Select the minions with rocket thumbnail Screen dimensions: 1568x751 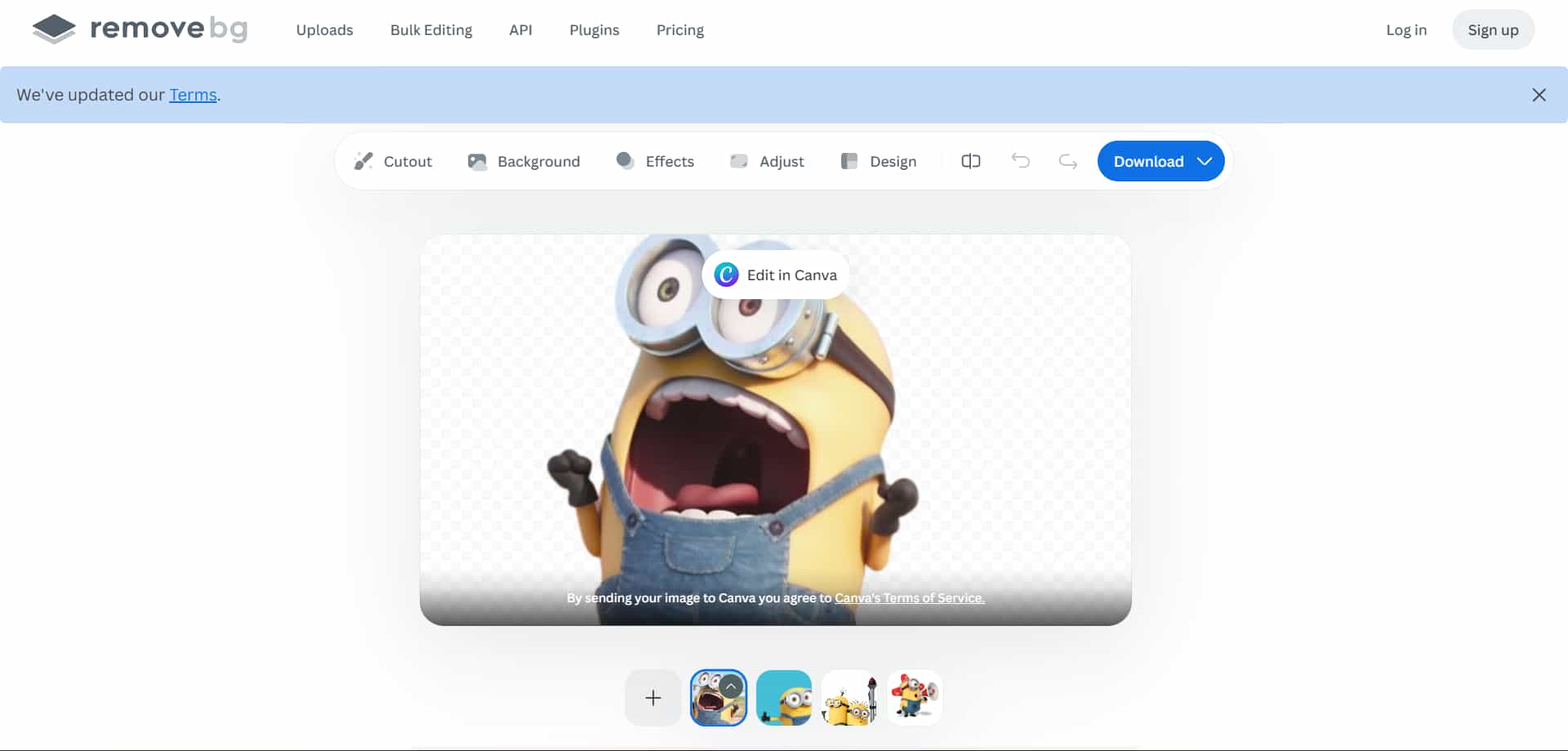pos(849,698)
